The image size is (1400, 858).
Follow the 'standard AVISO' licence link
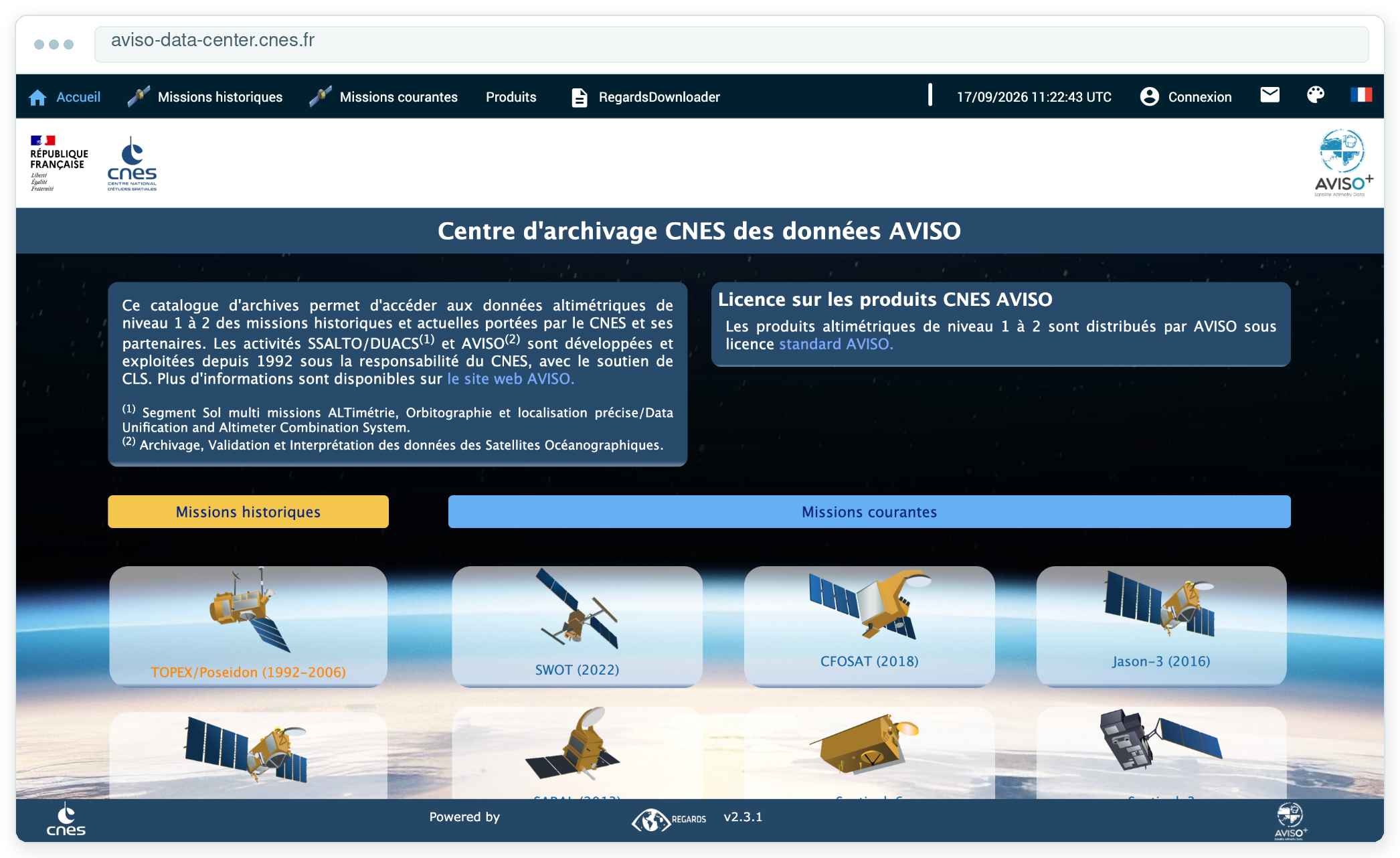pyautogui.click(x=836, y=344)
